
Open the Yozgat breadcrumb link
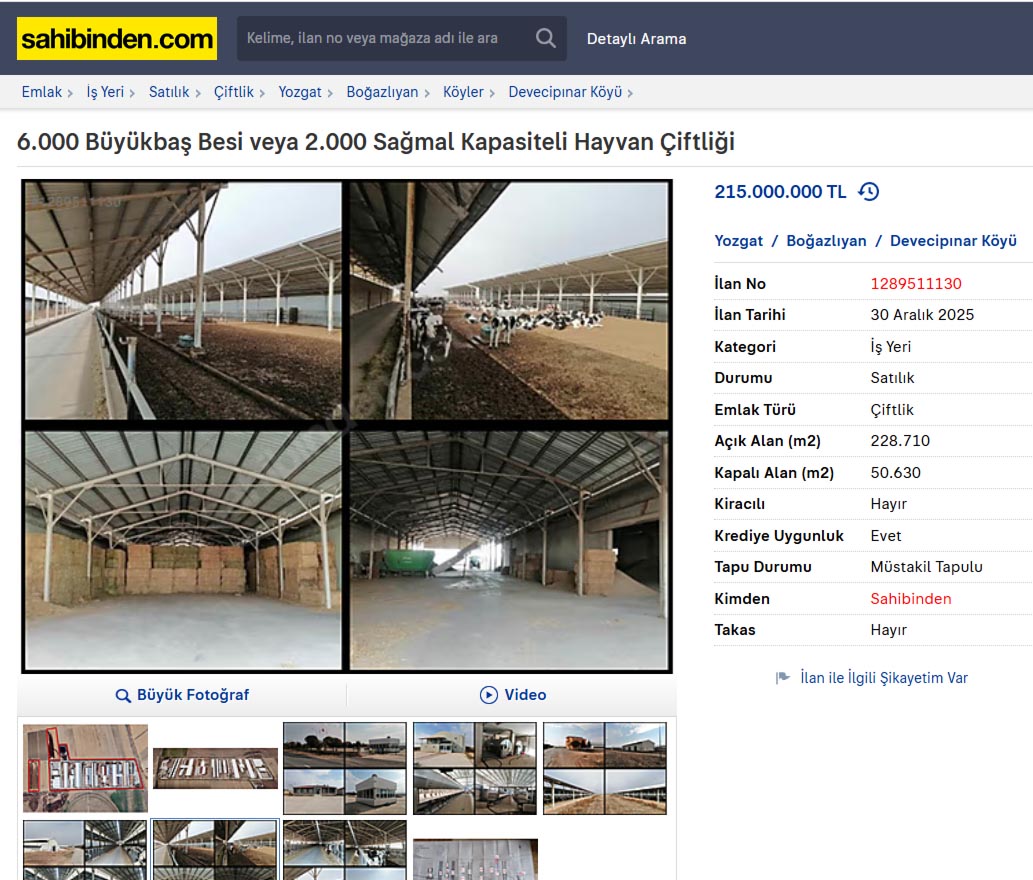pyautogui.click(x=300, y=92)
